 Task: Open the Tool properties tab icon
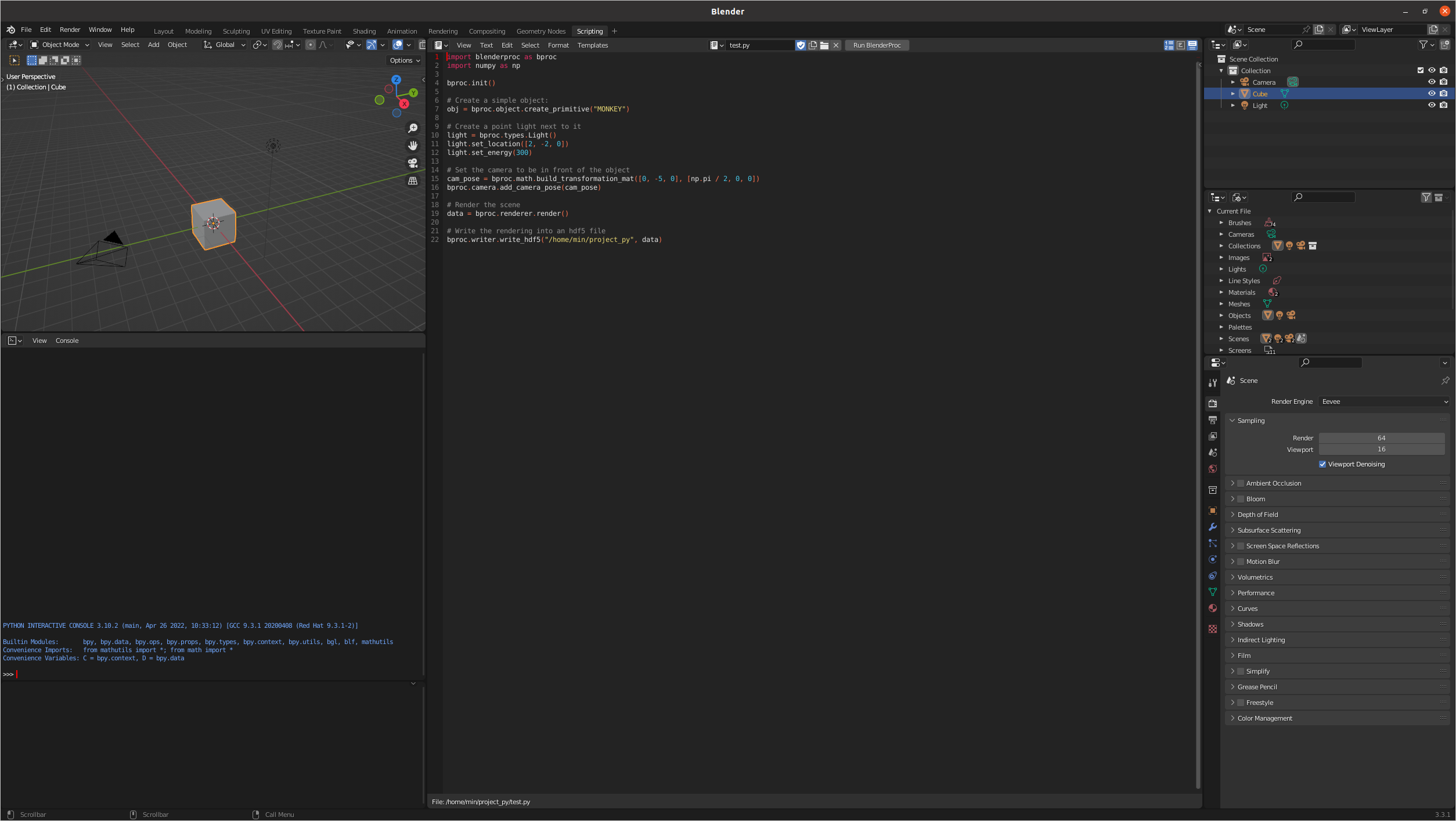pyautogui.click(x=1213, y=383)
